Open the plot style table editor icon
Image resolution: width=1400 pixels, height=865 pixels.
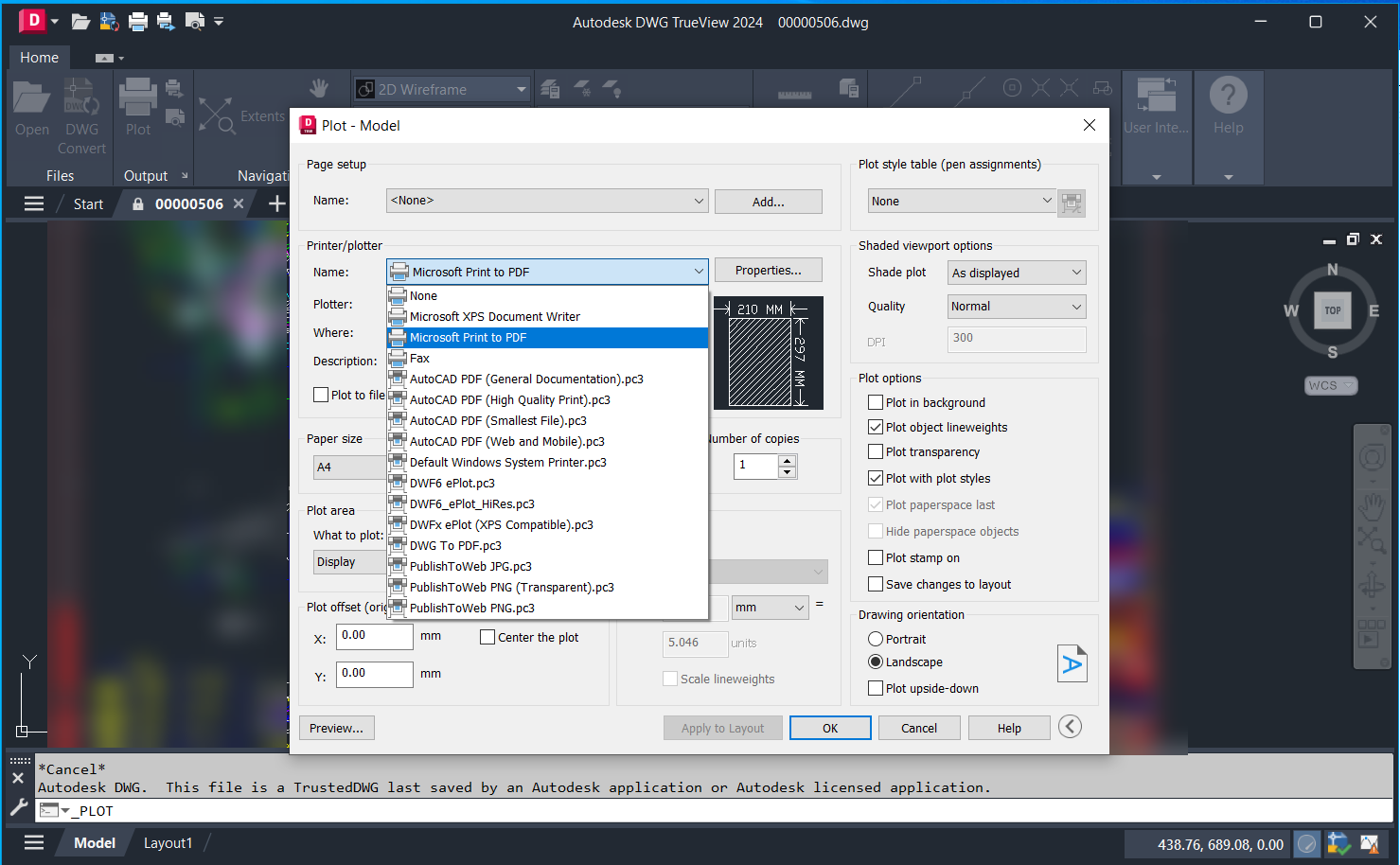(x=1072, y=202)
